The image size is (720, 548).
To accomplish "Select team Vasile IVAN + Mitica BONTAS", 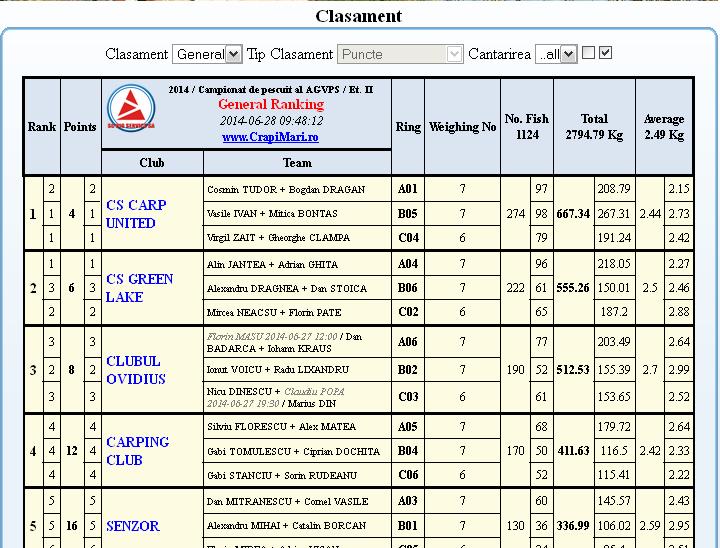I will coord(272,214).
